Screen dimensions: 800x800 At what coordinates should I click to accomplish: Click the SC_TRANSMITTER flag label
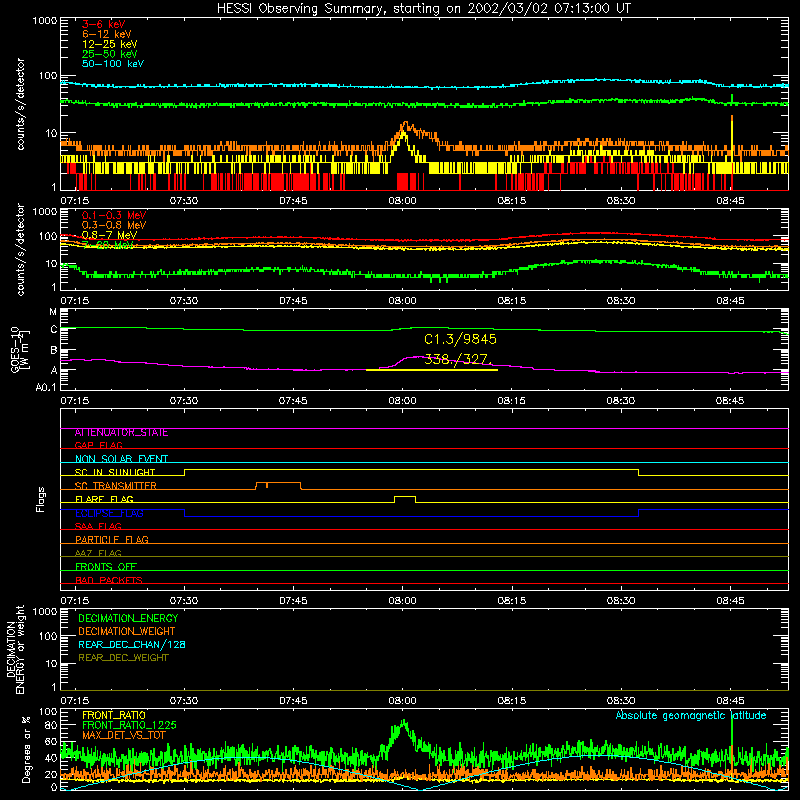pos(116,486)
